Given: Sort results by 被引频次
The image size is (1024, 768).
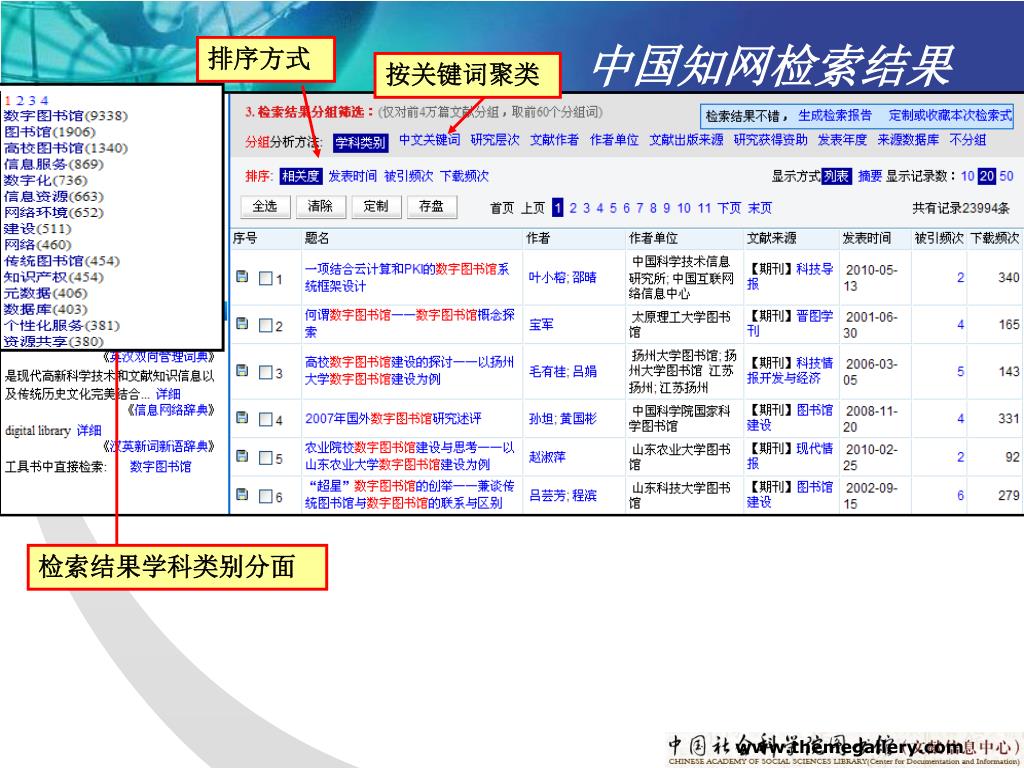Looking at the screenshot, I should (408, 176).
